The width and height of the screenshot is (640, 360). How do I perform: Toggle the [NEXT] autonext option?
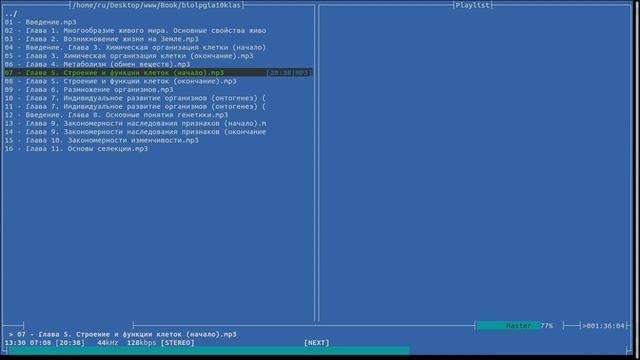[x=316, y=343]
